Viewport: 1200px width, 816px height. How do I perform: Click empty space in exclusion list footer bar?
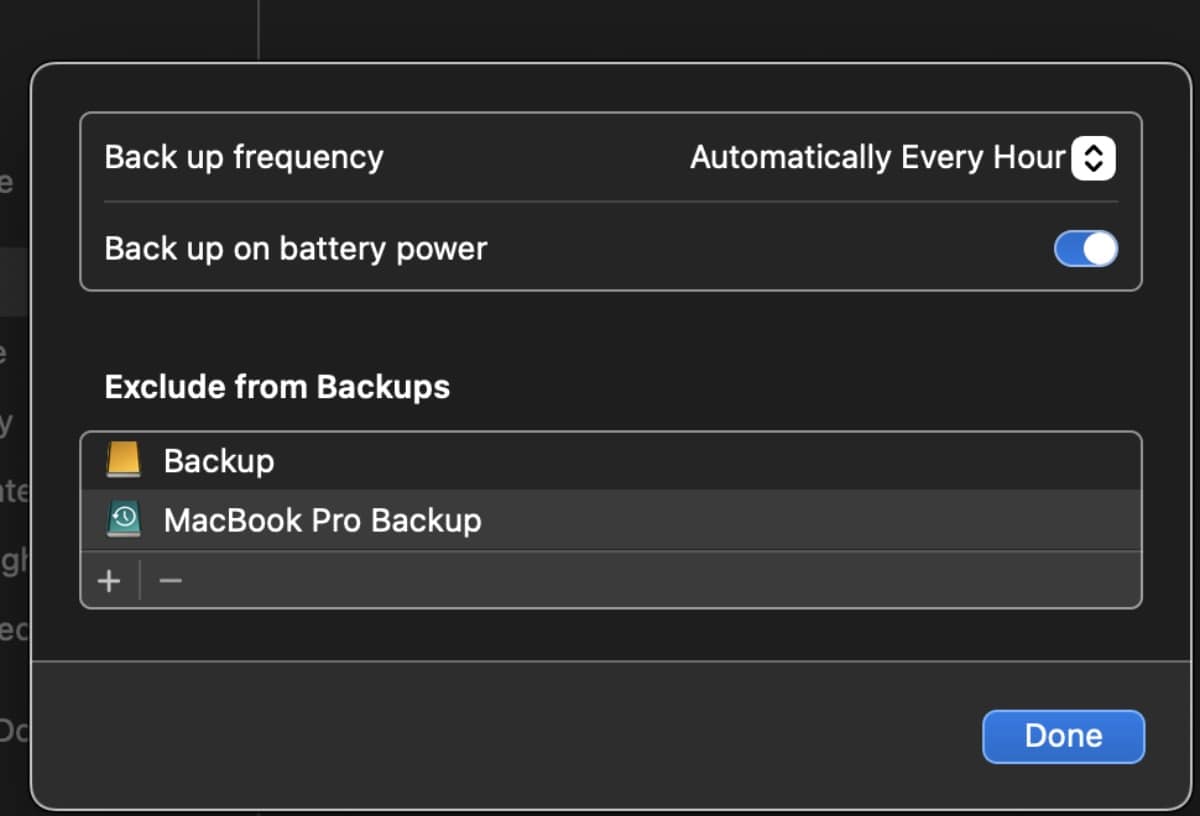(650, 580)
